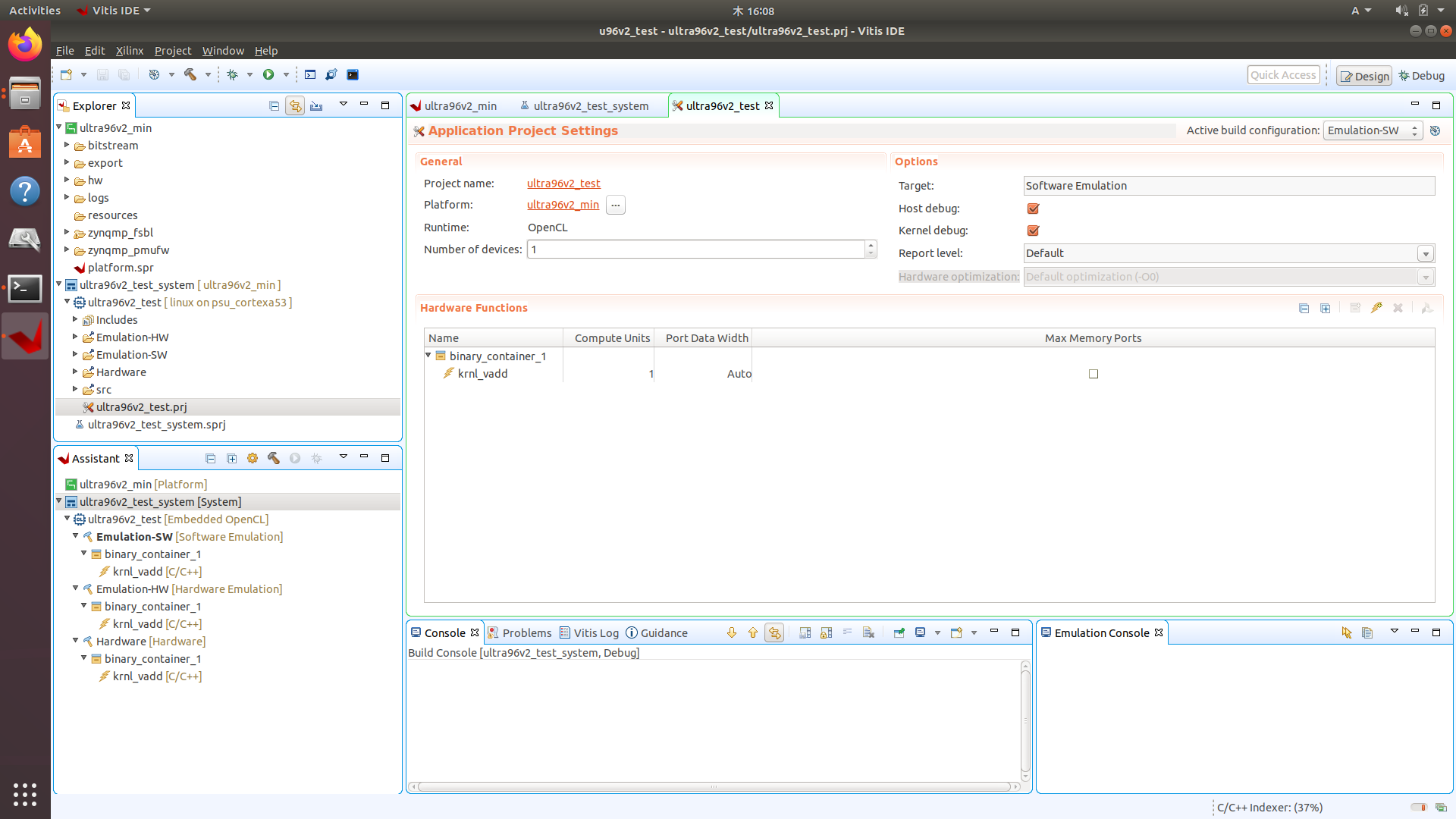Switch to the ultra96v2_test_system tab
This screenshot has width=1456, height=819.
[x=591, y=106]
